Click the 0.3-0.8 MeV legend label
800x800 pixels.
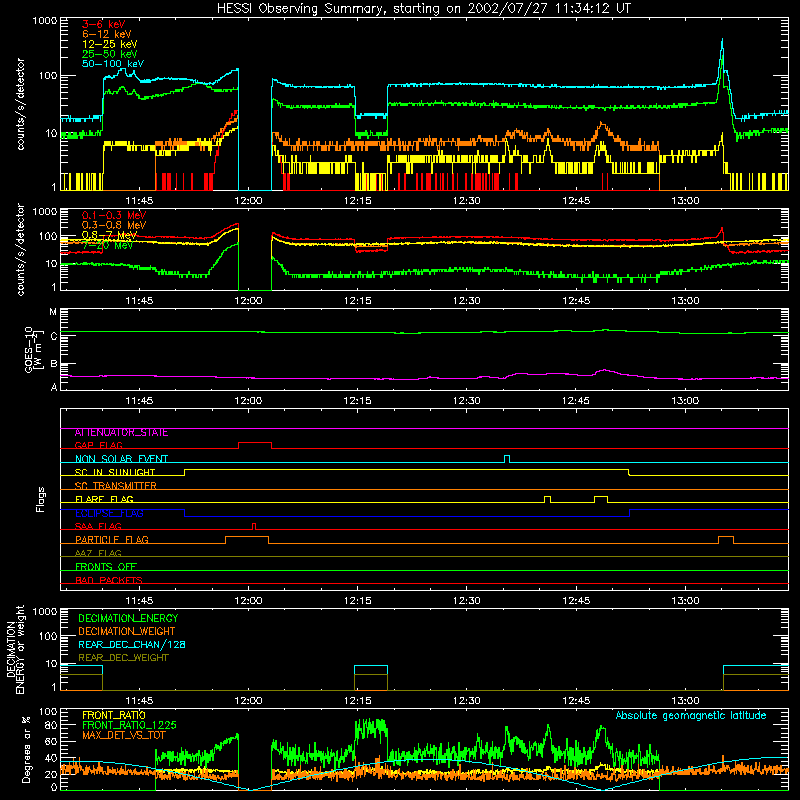(114, 225)
